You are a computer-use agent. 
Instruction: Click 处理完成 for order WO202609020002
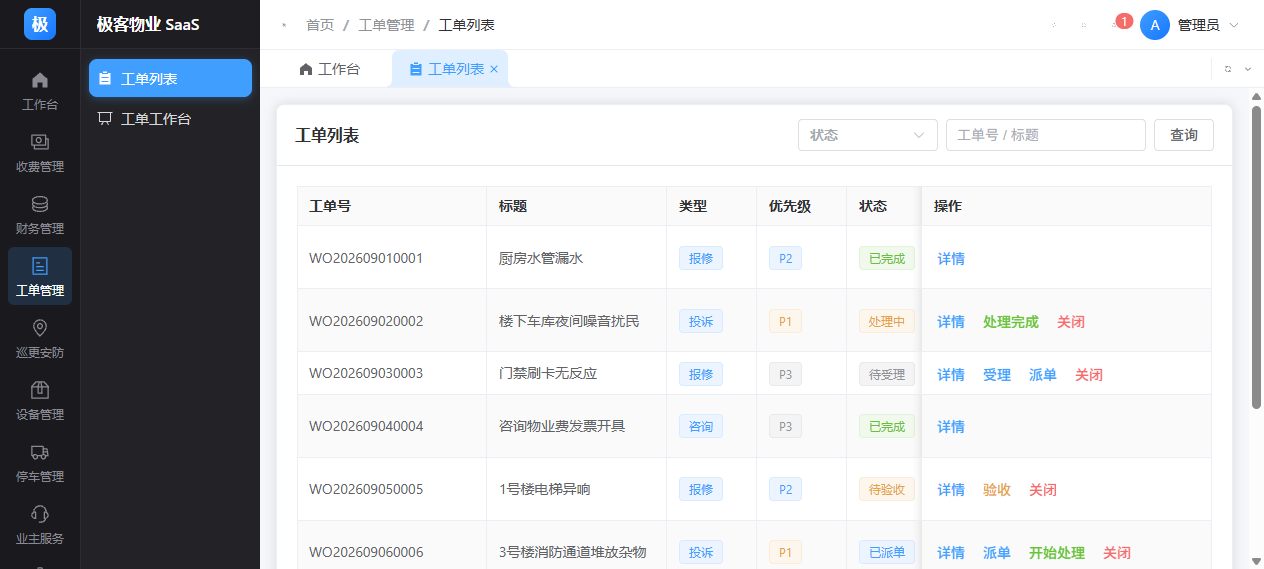[x=1011, y=322]
